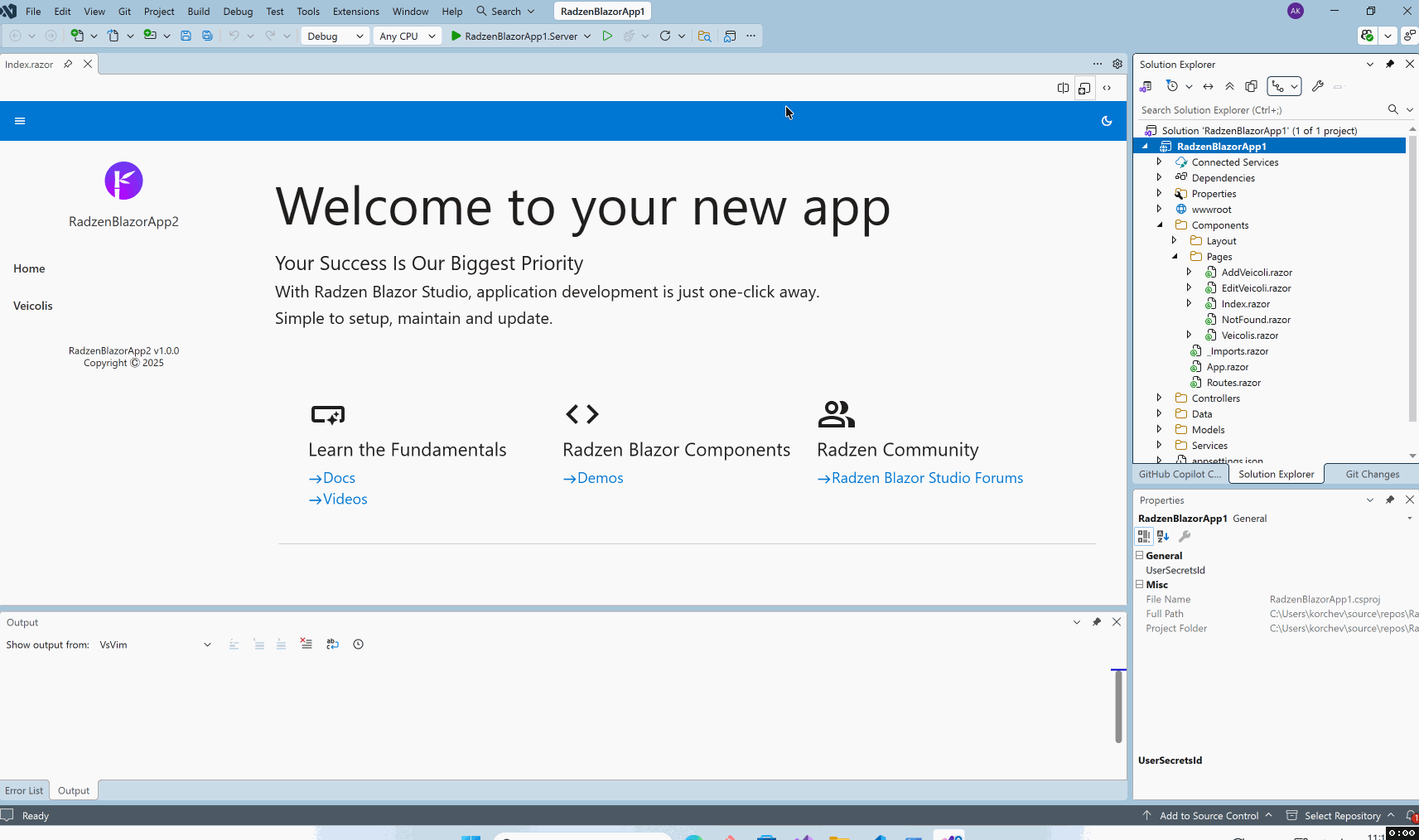Clear all output in the Output panel
The height and width of the screenshot is (840, 1419).
coord(306,644)
